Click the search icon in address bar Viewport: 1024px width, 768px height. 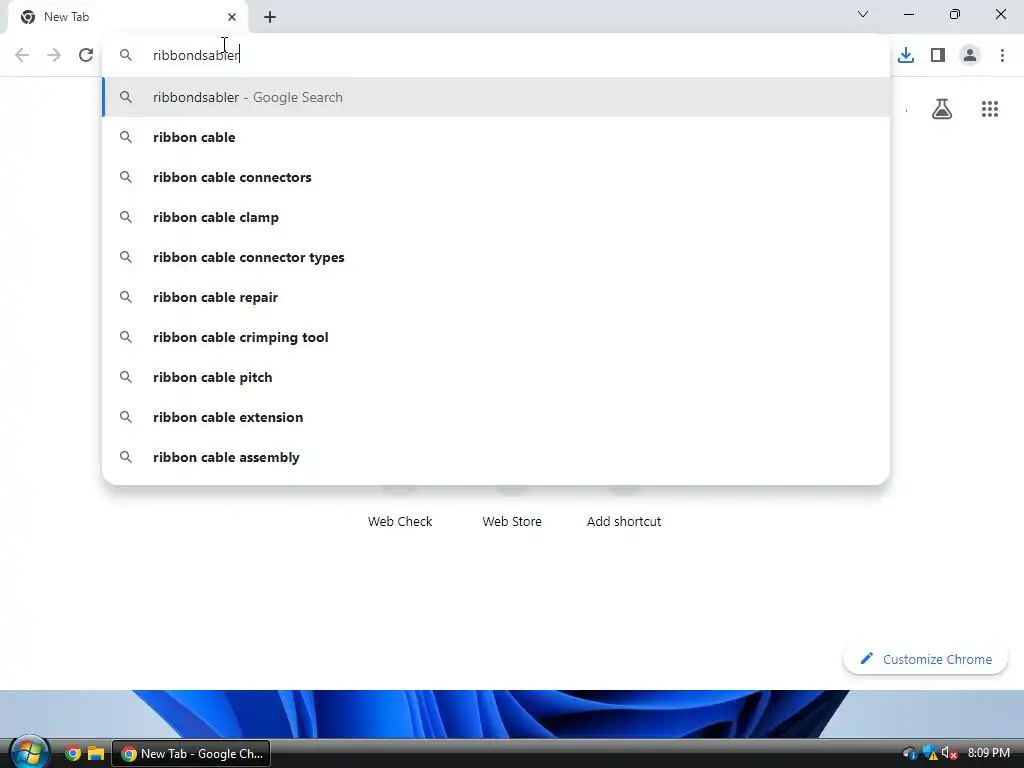point(125,55)
